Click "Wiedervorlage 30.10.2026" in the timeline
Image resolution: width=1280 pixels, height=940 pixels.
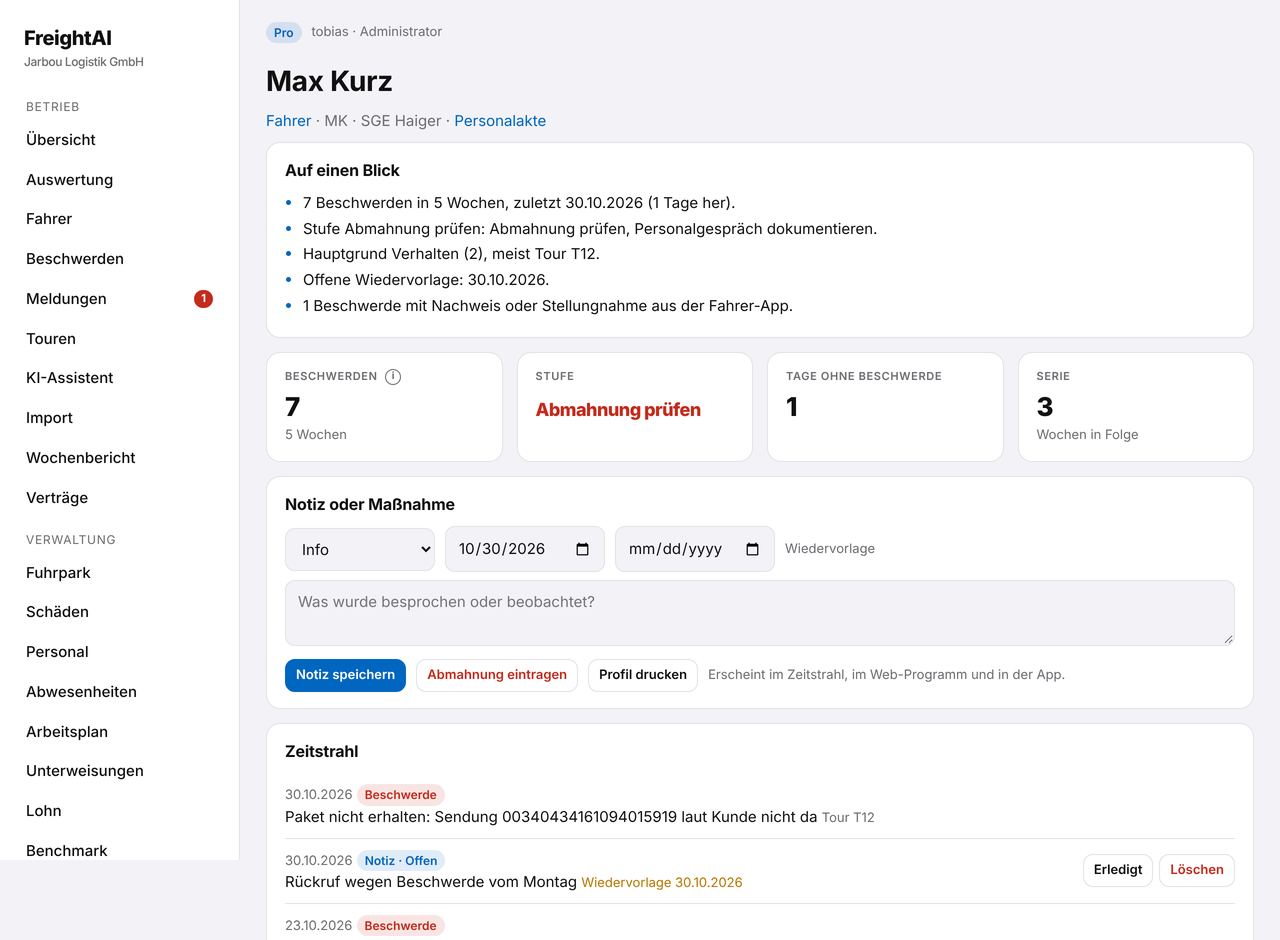click(x=662, y=883)
